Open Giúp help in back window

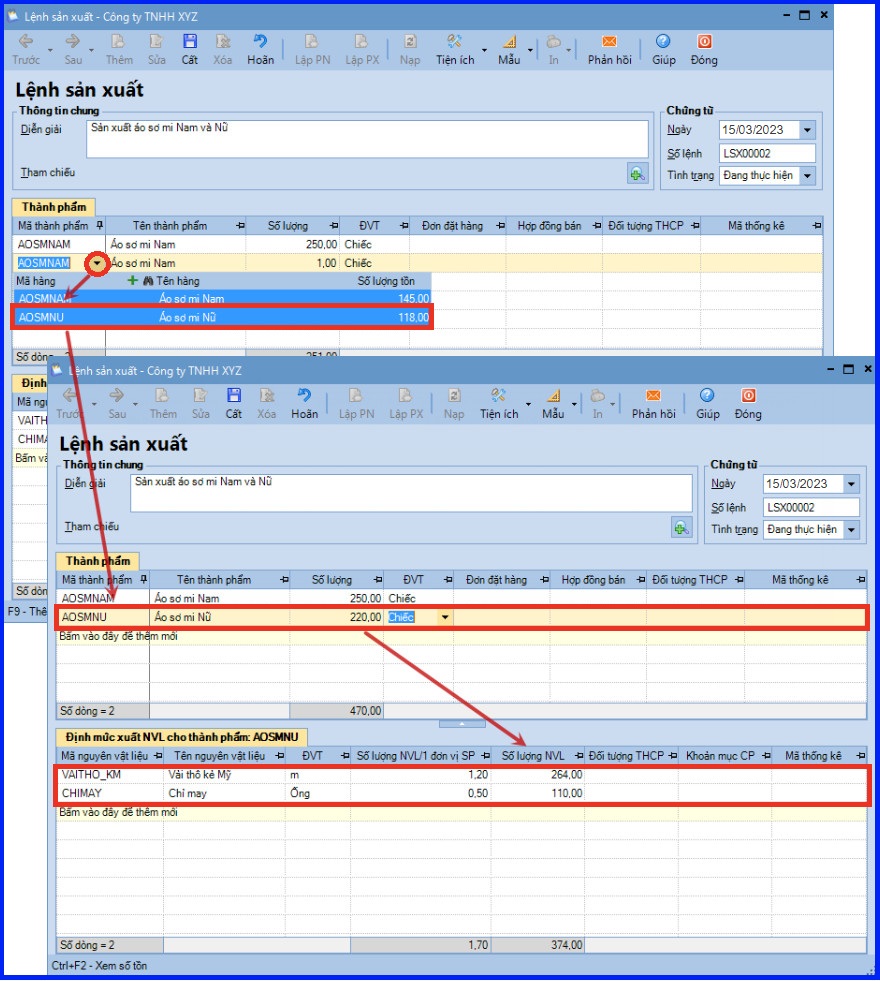click(663, 42)
